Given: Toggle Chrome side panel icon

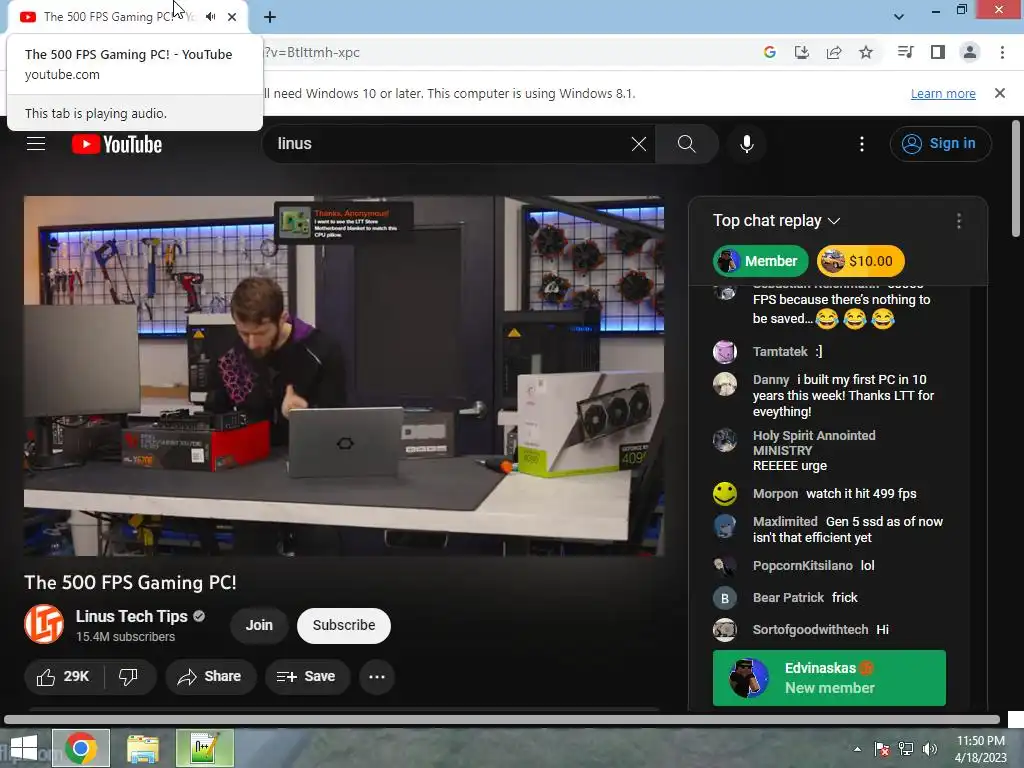Looking at the screenshot, I should tap(938, 52).
